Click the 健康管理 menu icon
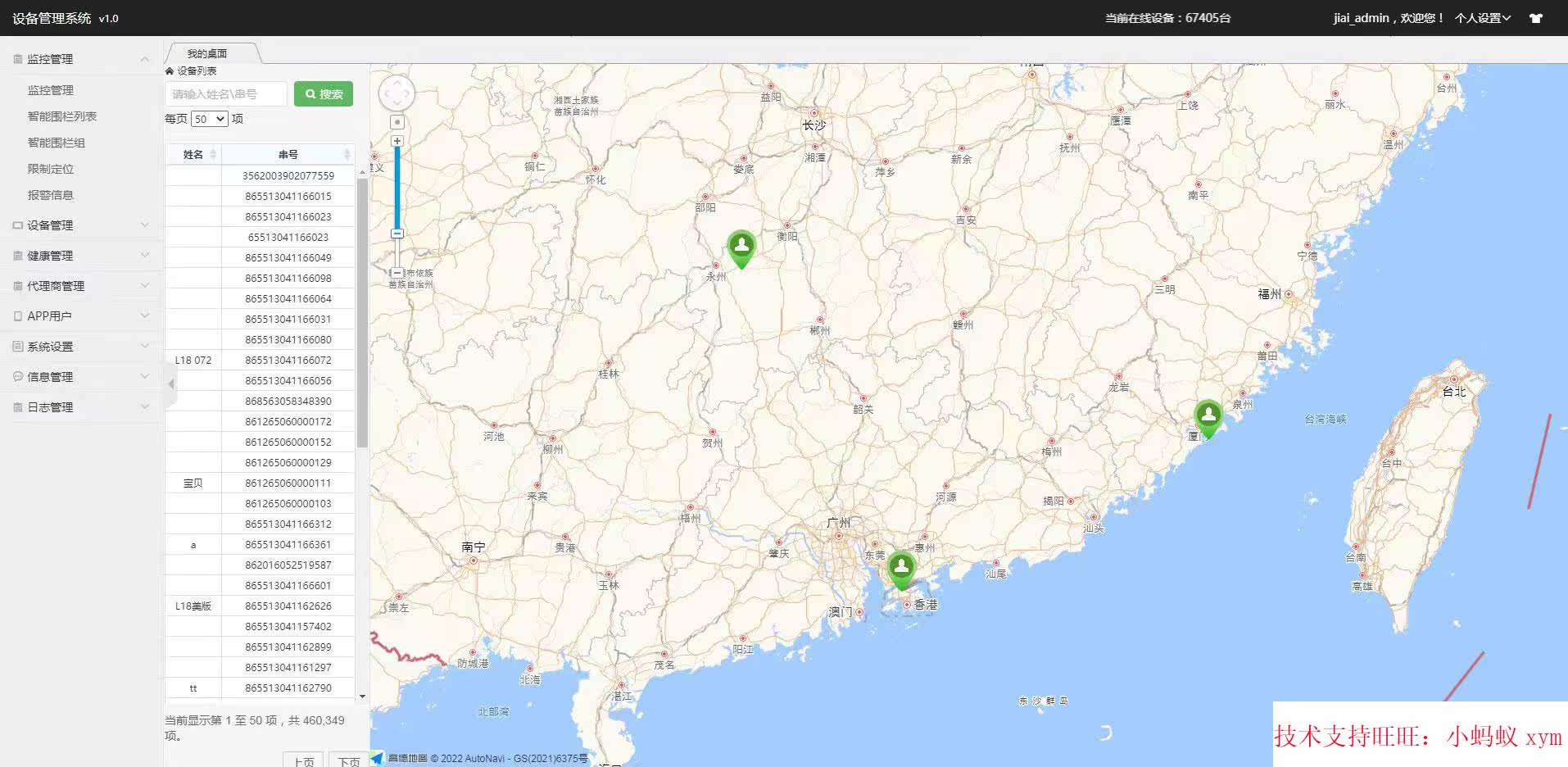The height and width of the screenshot is (767, 1568). click(x=18, y=256)
